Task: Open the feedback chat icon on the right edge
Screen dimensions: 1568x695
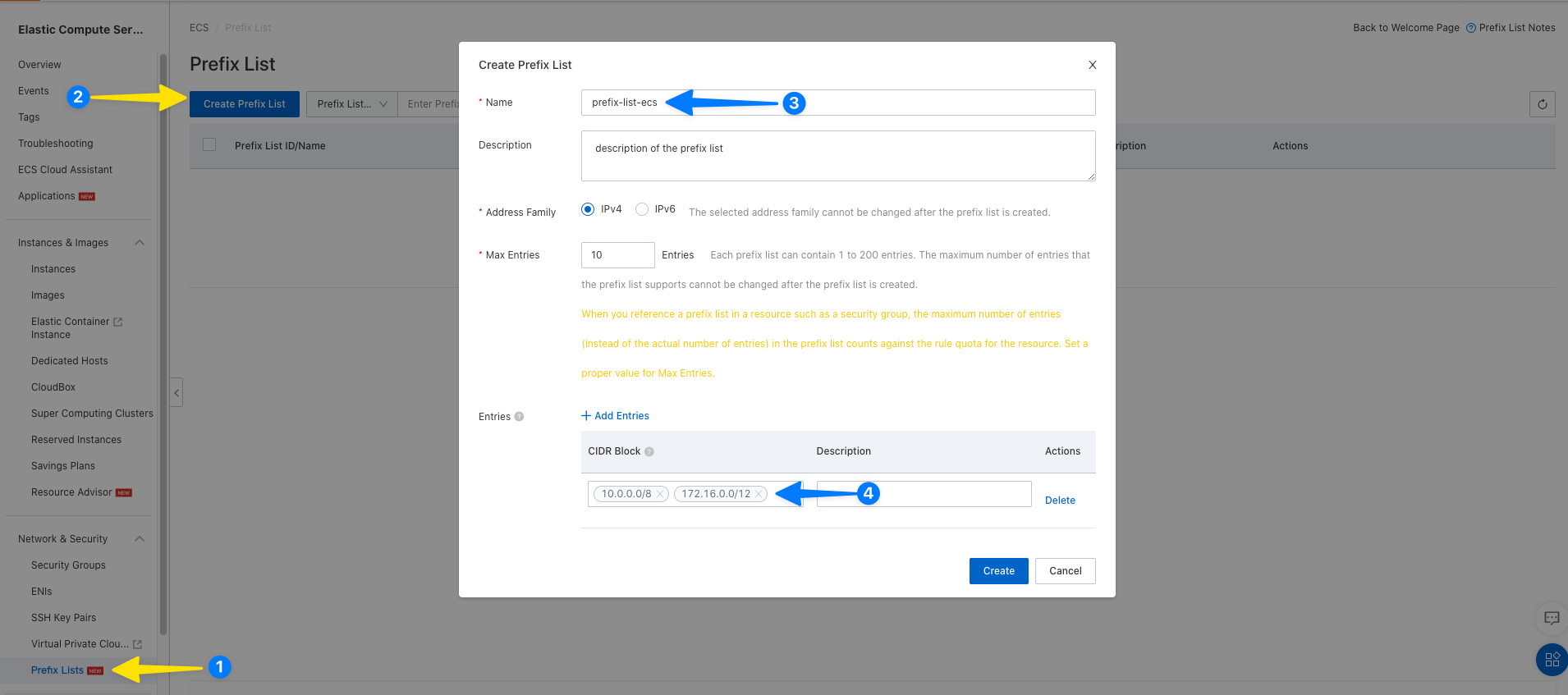Action: click(x=1551, y=618)
